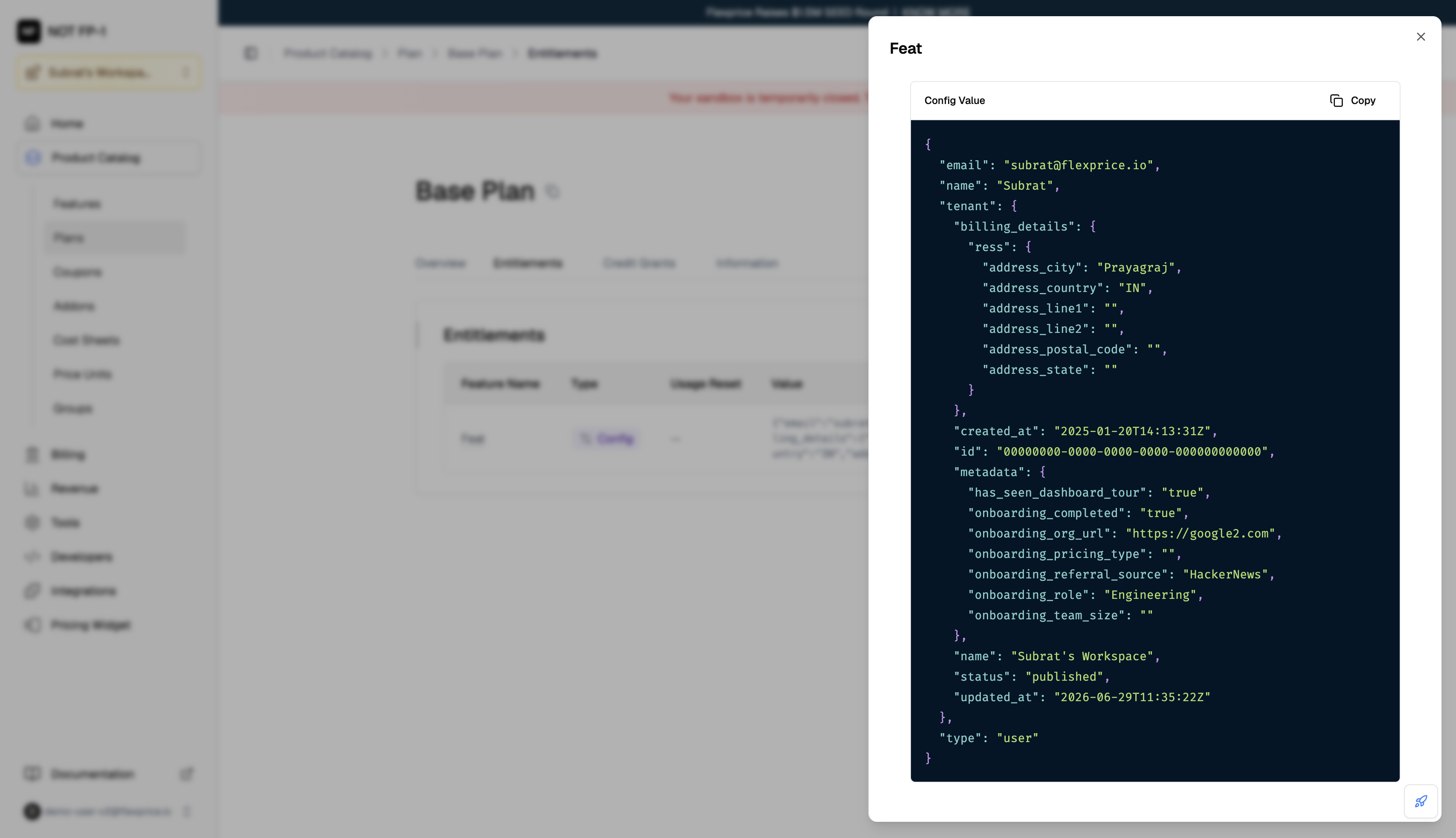
Task: Click the Product Catalog icon in the sidebar
Action: point(33,158)
